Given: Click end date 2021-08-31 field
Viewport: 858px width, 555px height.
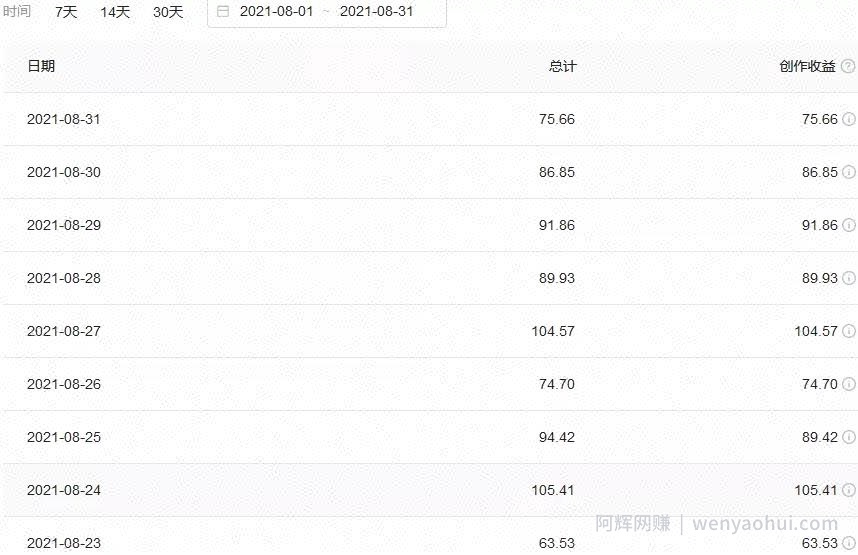Looking at the screenshot, I should tap(376, 11).
